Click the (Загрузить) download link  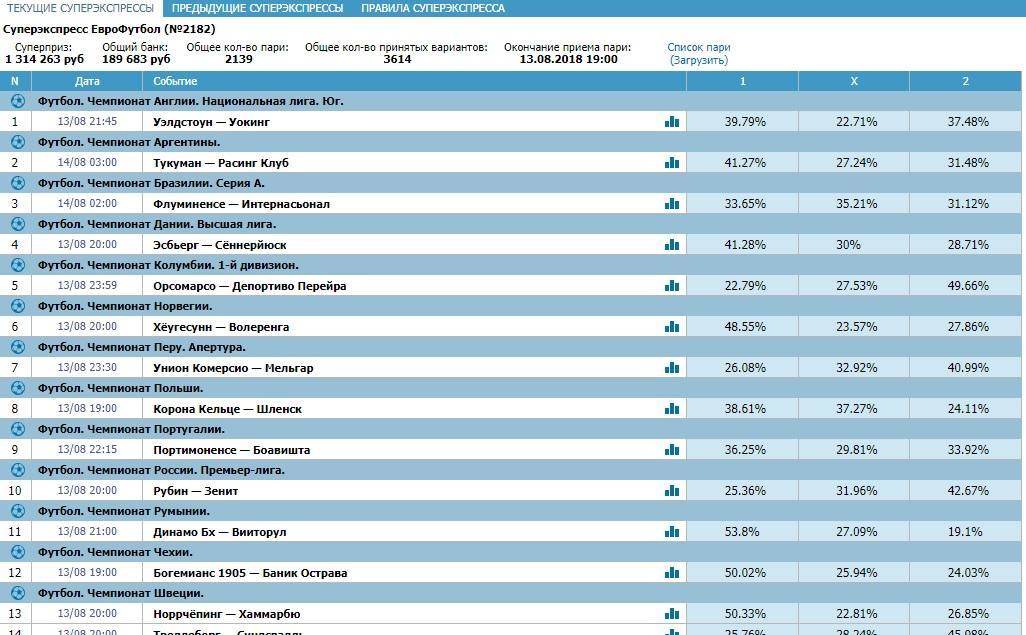coord(698,60)
